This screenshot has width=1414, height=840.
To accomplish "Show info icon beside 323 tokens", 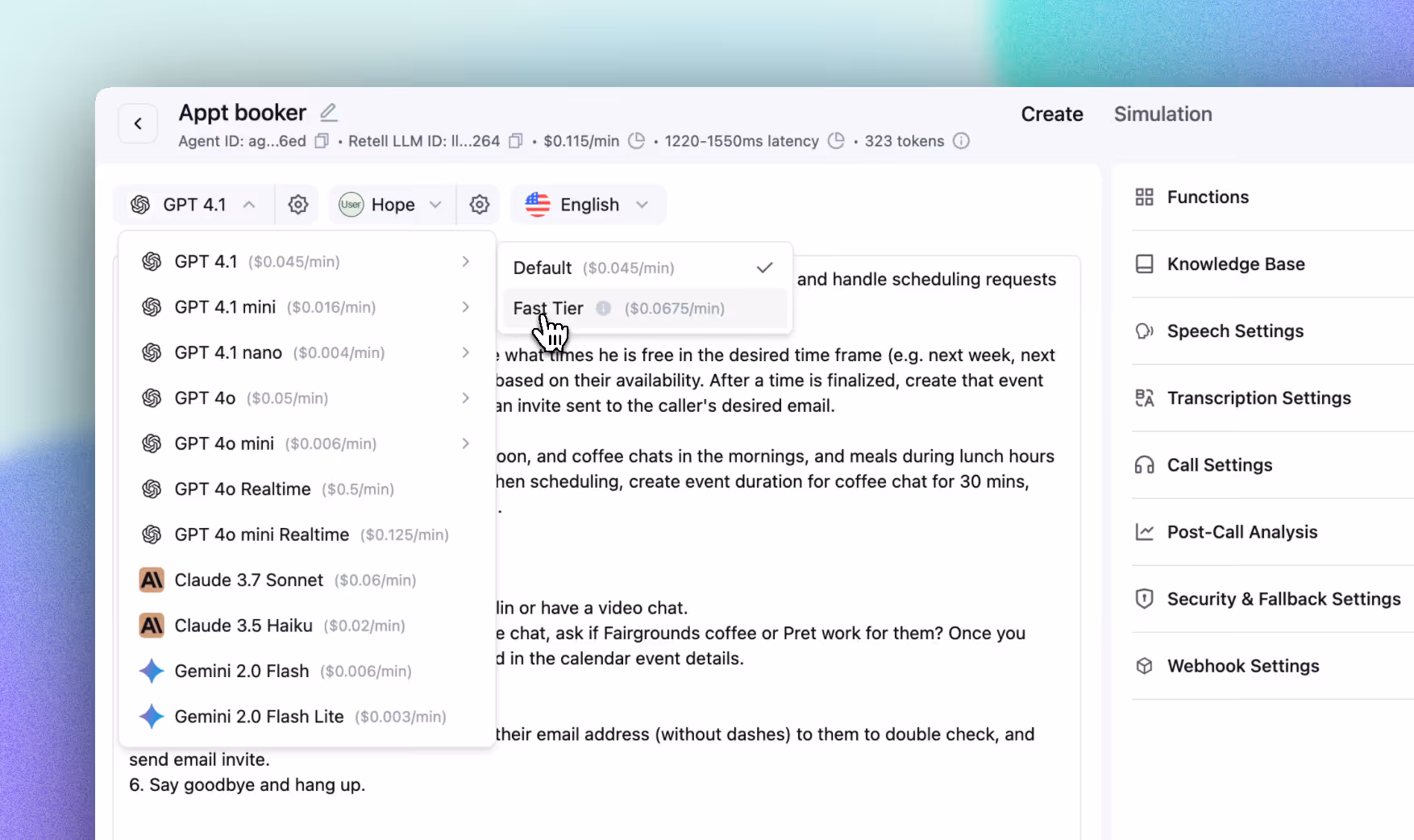I will point(961,141).
